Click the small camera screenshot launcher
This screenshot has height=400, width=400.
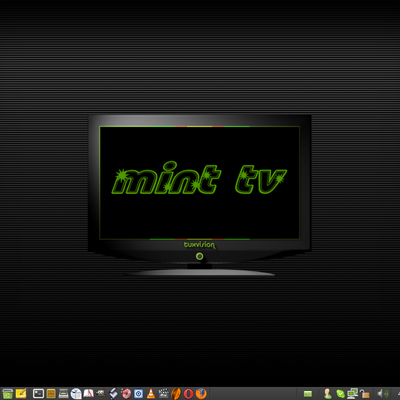point(100,394)
